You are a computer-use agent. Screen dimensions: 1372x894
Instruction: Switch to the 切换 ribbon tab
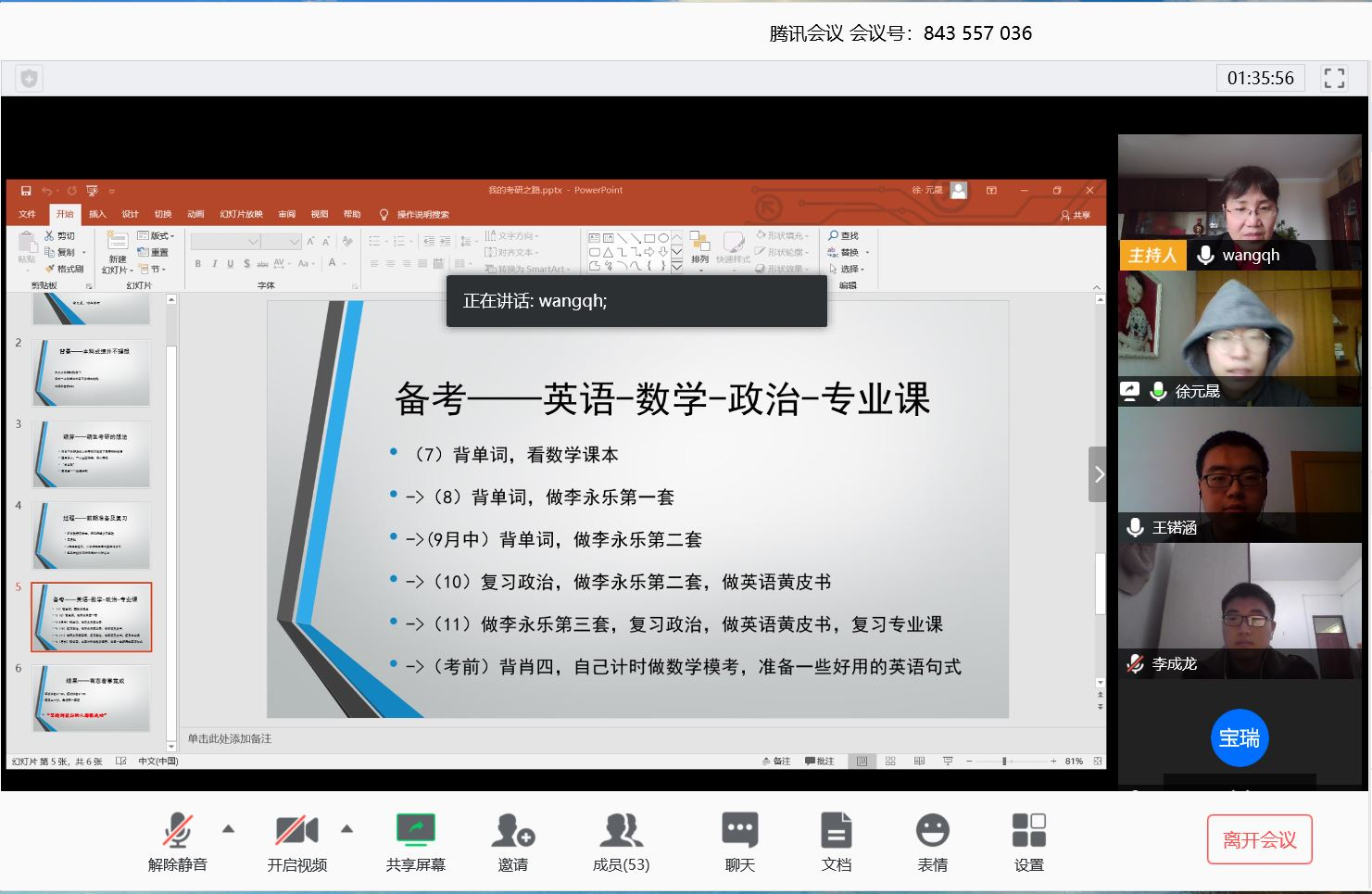click(163, 214)
